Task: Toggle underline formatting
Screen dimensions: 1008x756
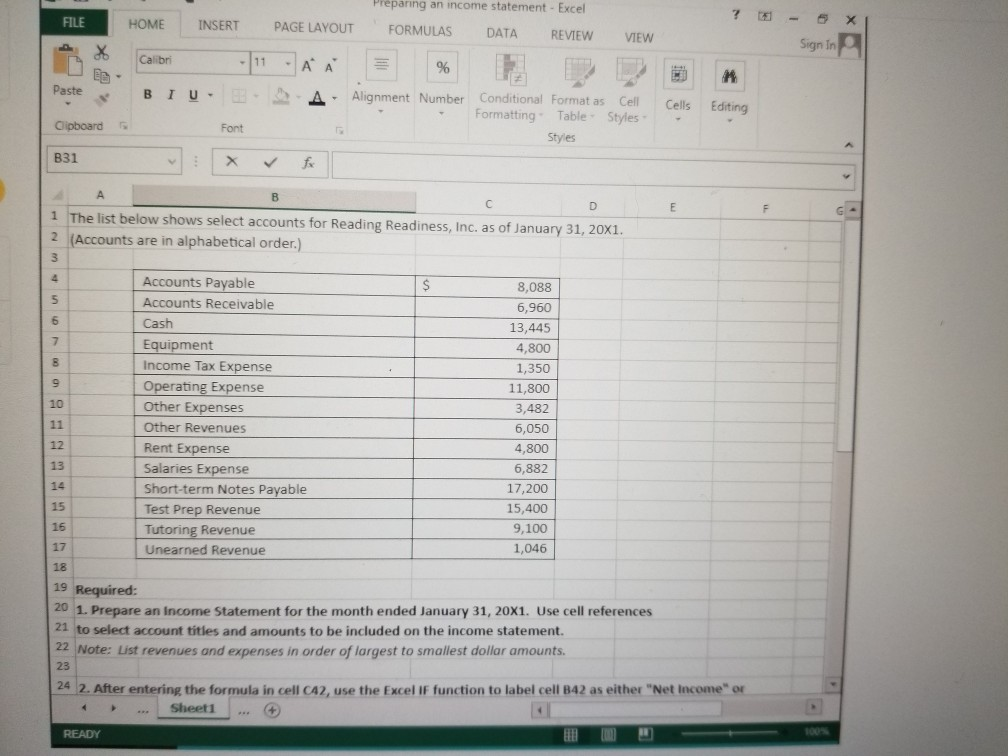Action: pos(191,94)
